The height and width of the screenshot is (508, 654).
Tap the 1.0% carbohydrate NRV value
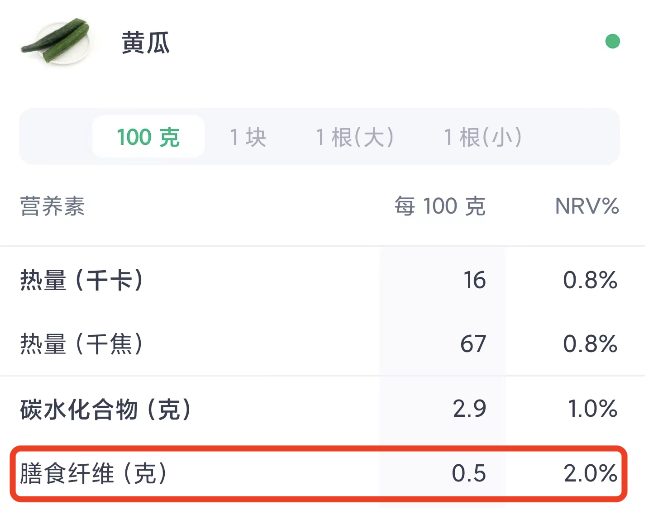point(593,409)
